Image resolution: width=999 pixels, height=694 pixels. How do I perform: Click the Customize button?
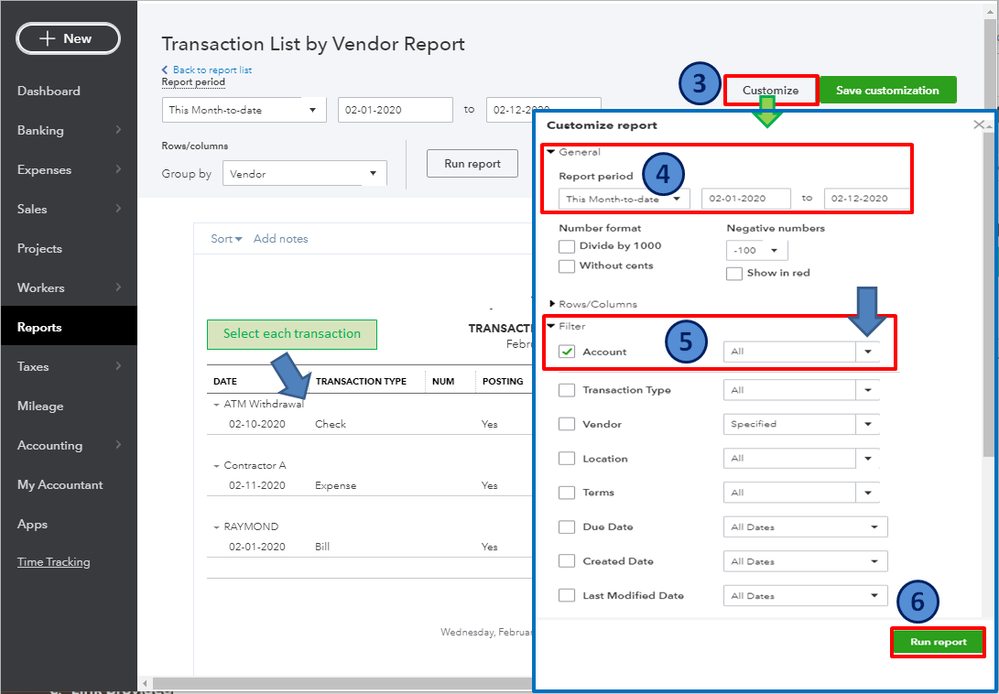tap(770, 90)
